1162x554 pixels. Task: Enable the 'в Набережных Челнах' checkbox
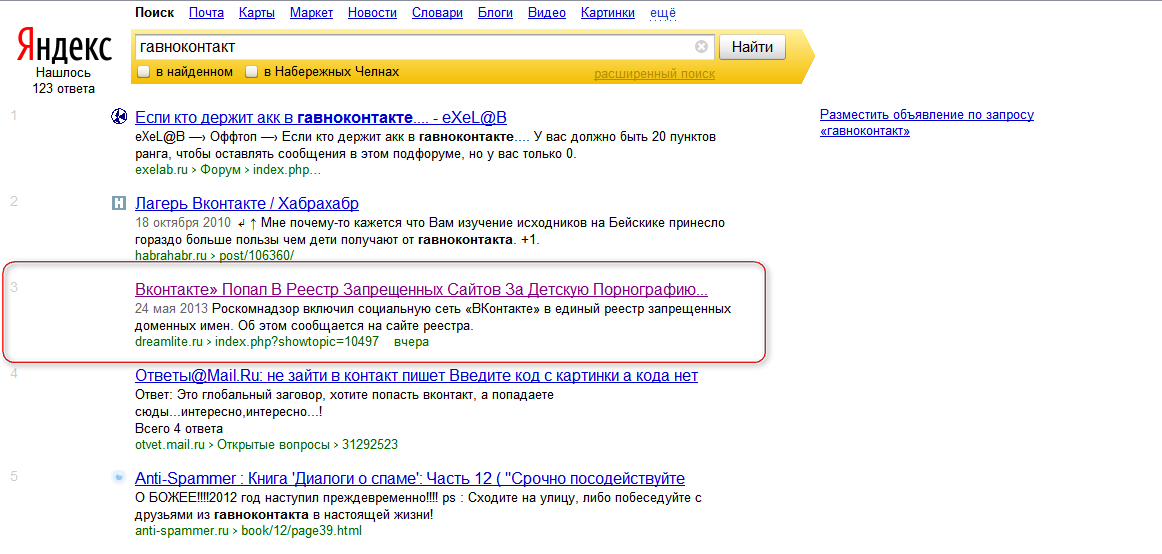click(252, 72)
